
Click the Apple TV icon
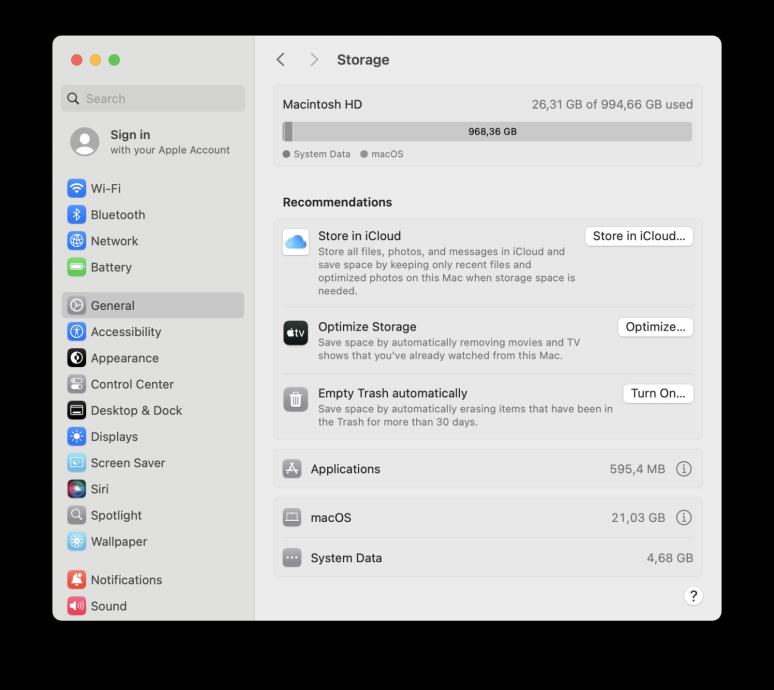pos(296,333)
